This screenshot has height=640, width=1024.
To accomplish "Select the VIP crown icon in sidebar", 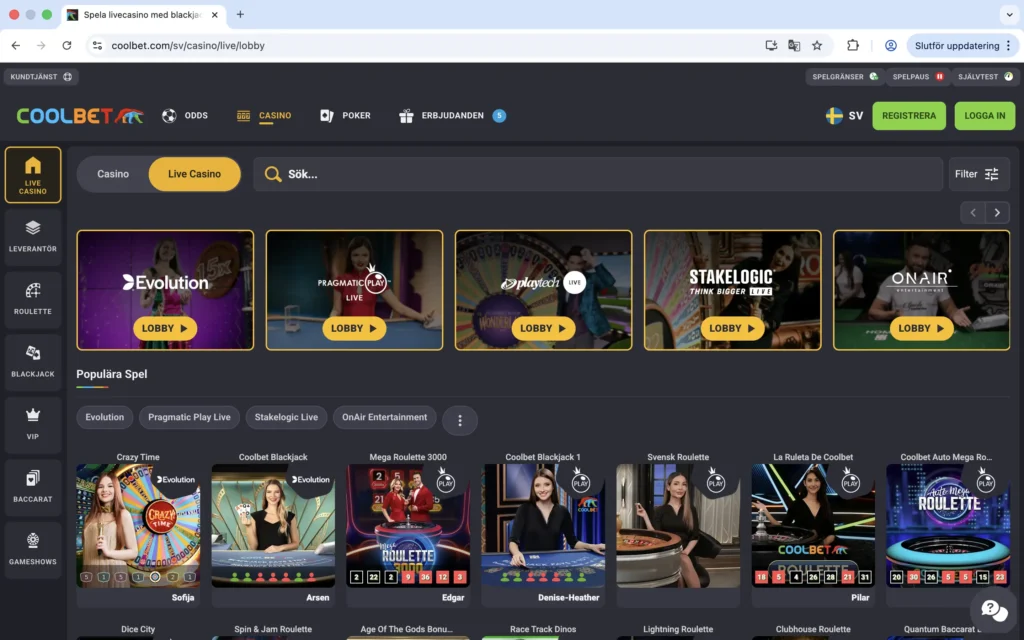I will coord(32,425).
